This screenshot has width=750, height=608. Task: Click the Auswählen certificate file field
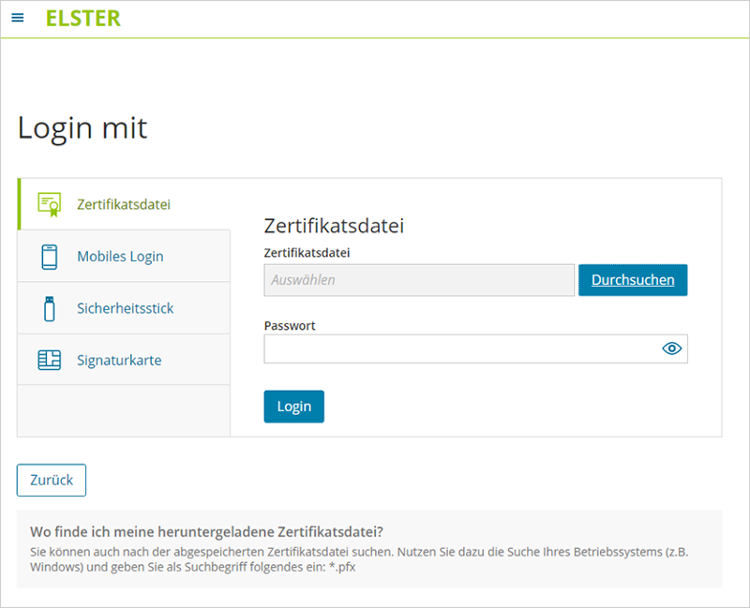pos(419,280)
